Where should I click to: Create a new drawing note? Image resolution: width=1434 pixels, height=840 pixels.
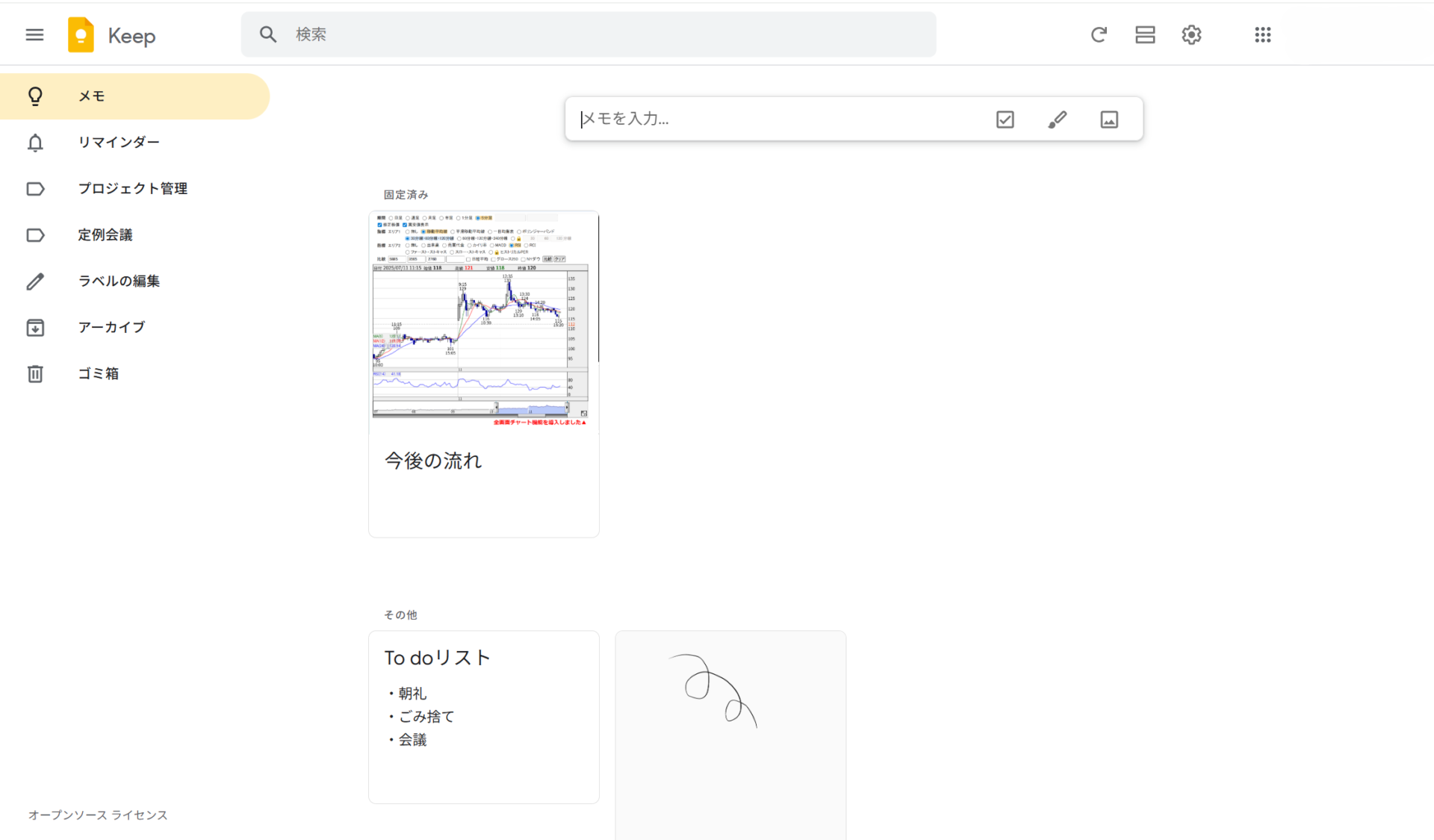pos(1057,119)
